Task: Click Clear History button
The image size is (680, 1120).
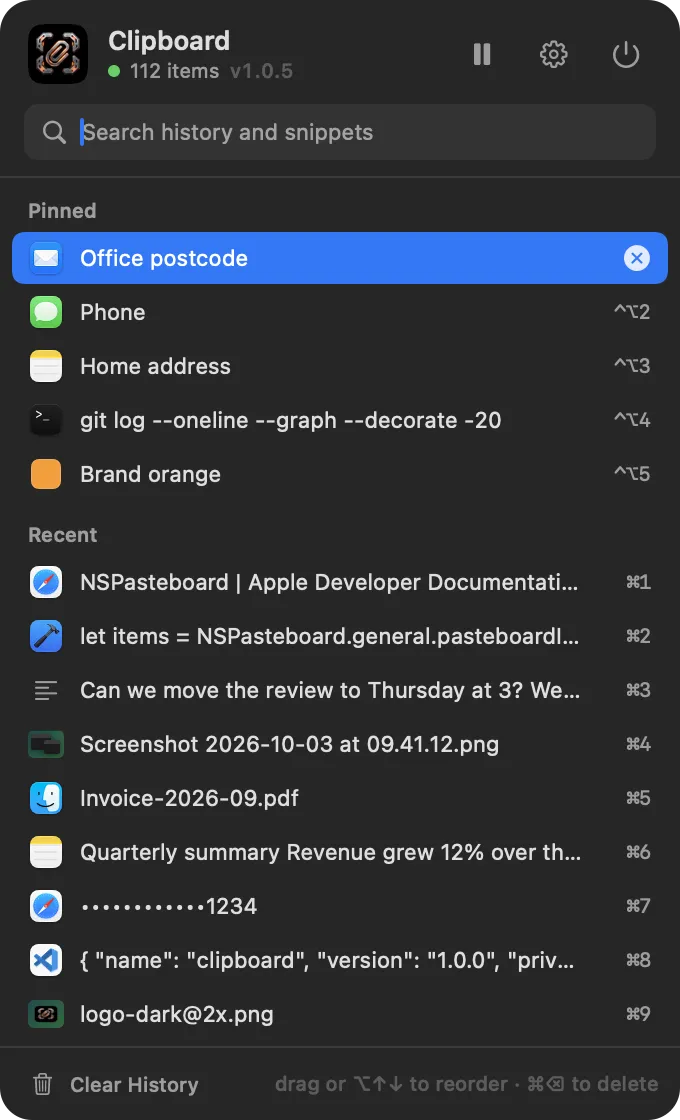Action: [116, 1084]
